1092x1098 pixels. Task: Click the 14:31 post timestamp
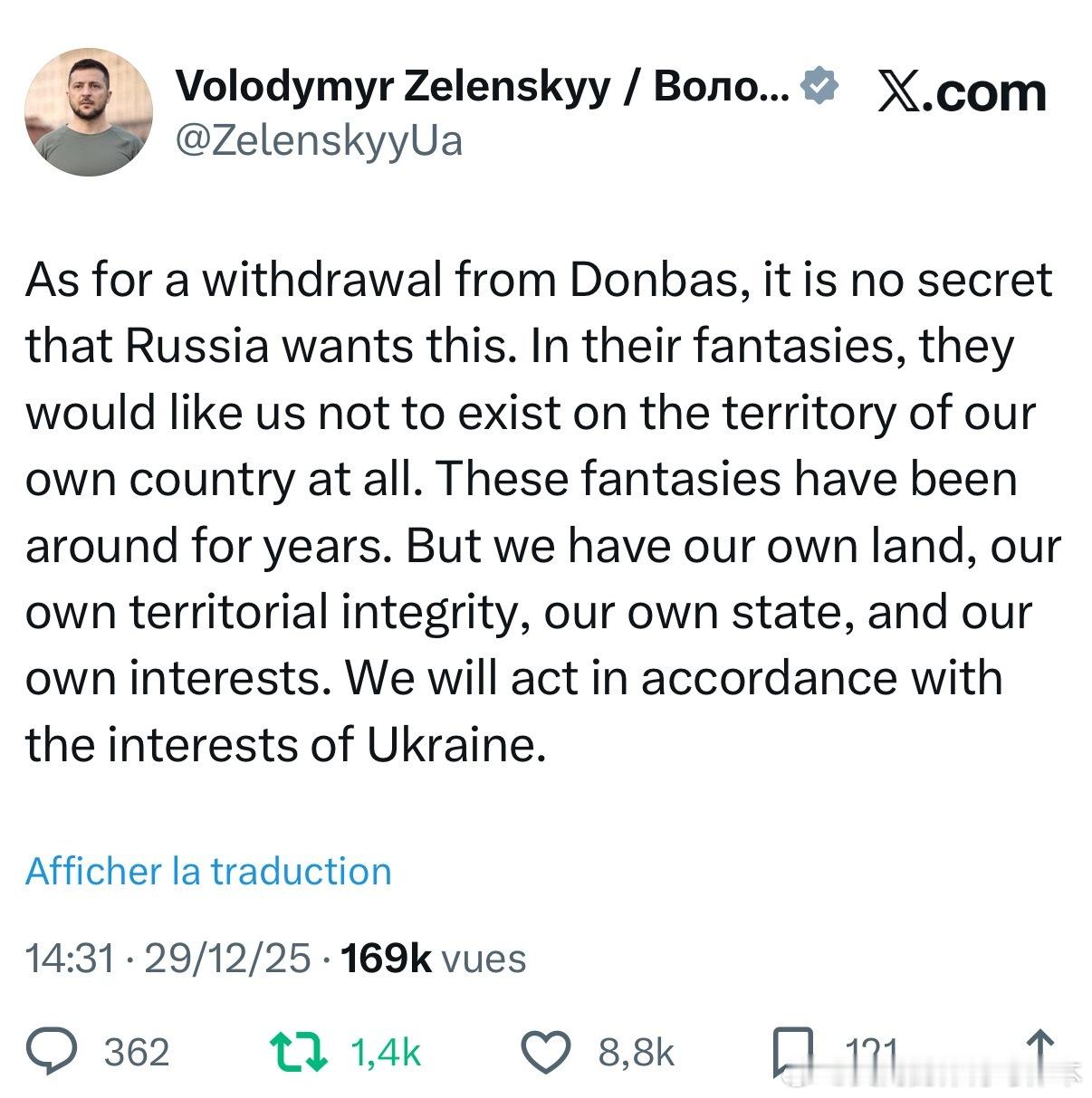[71, 958]
